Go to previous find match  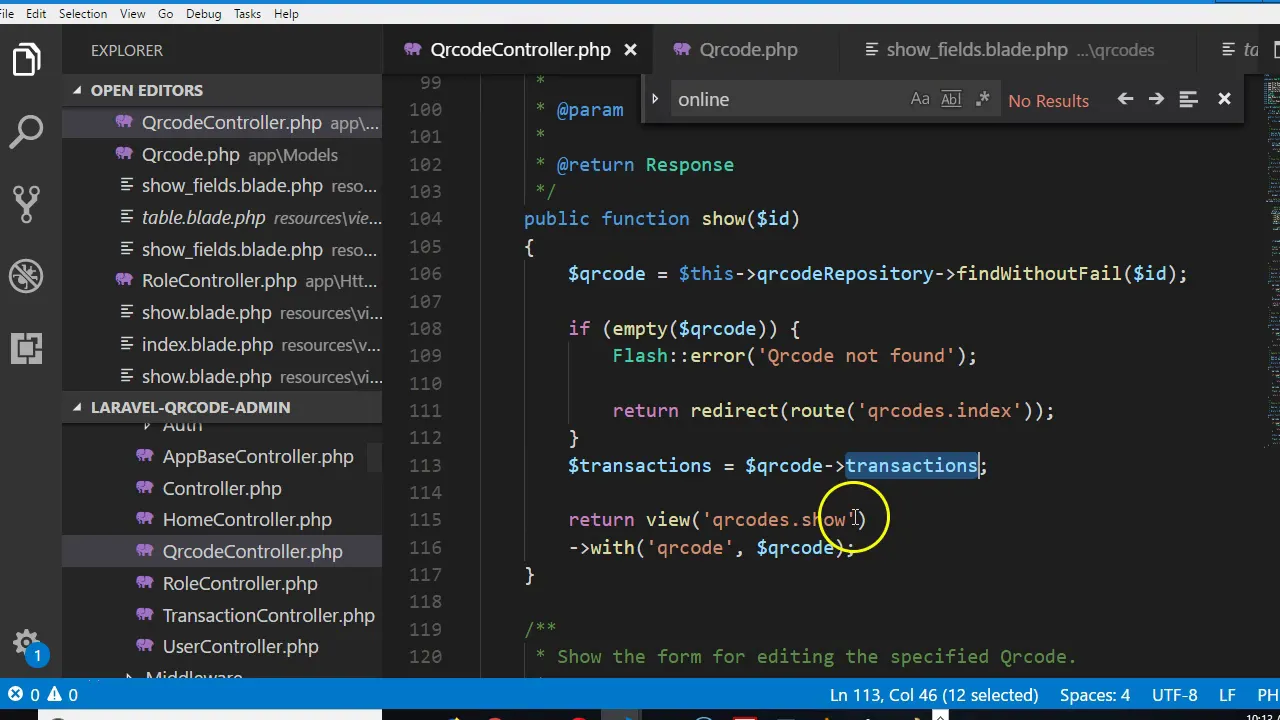point(1125,99)
